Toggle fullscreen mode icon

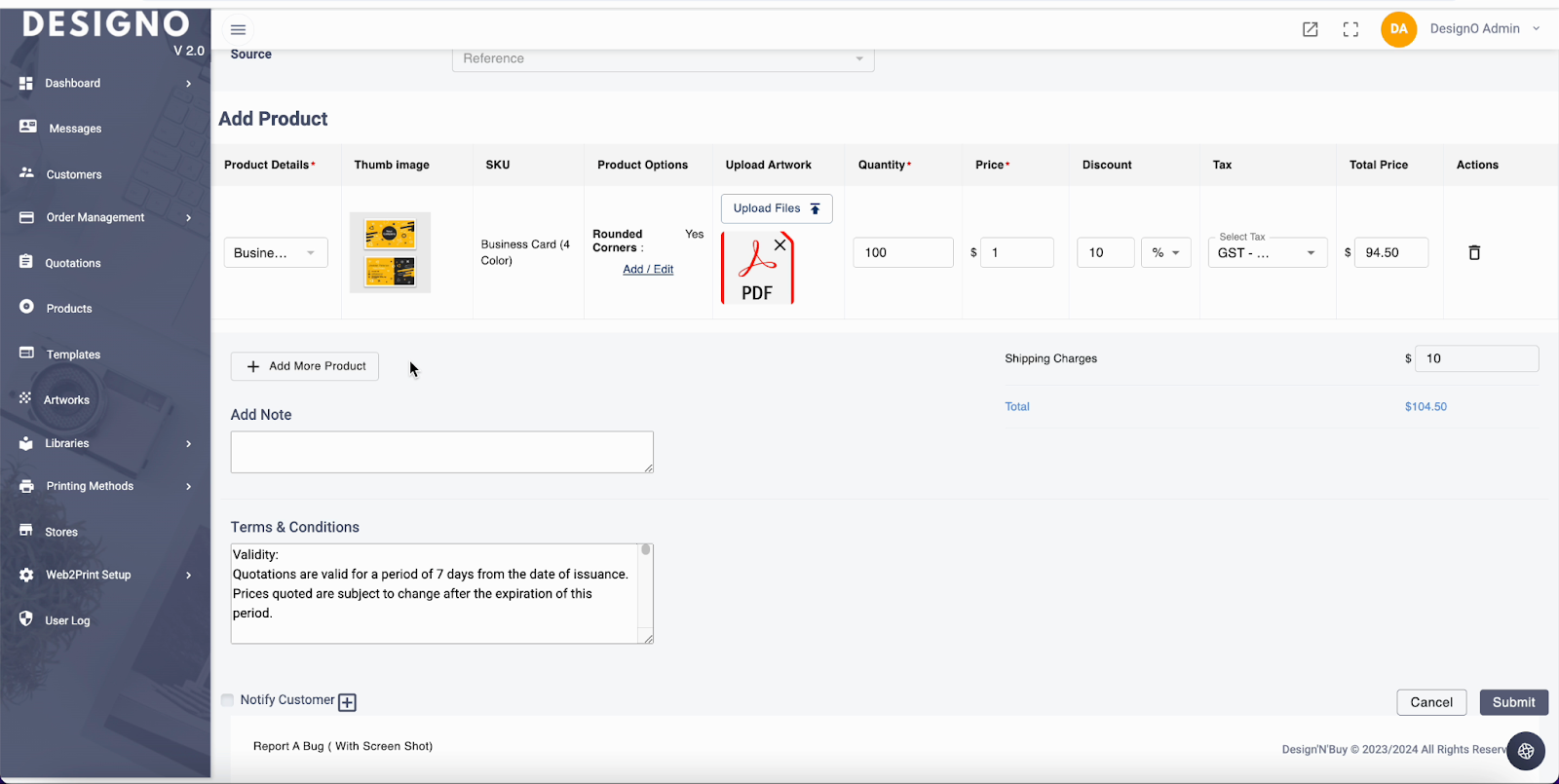[x=1350, y=29]
